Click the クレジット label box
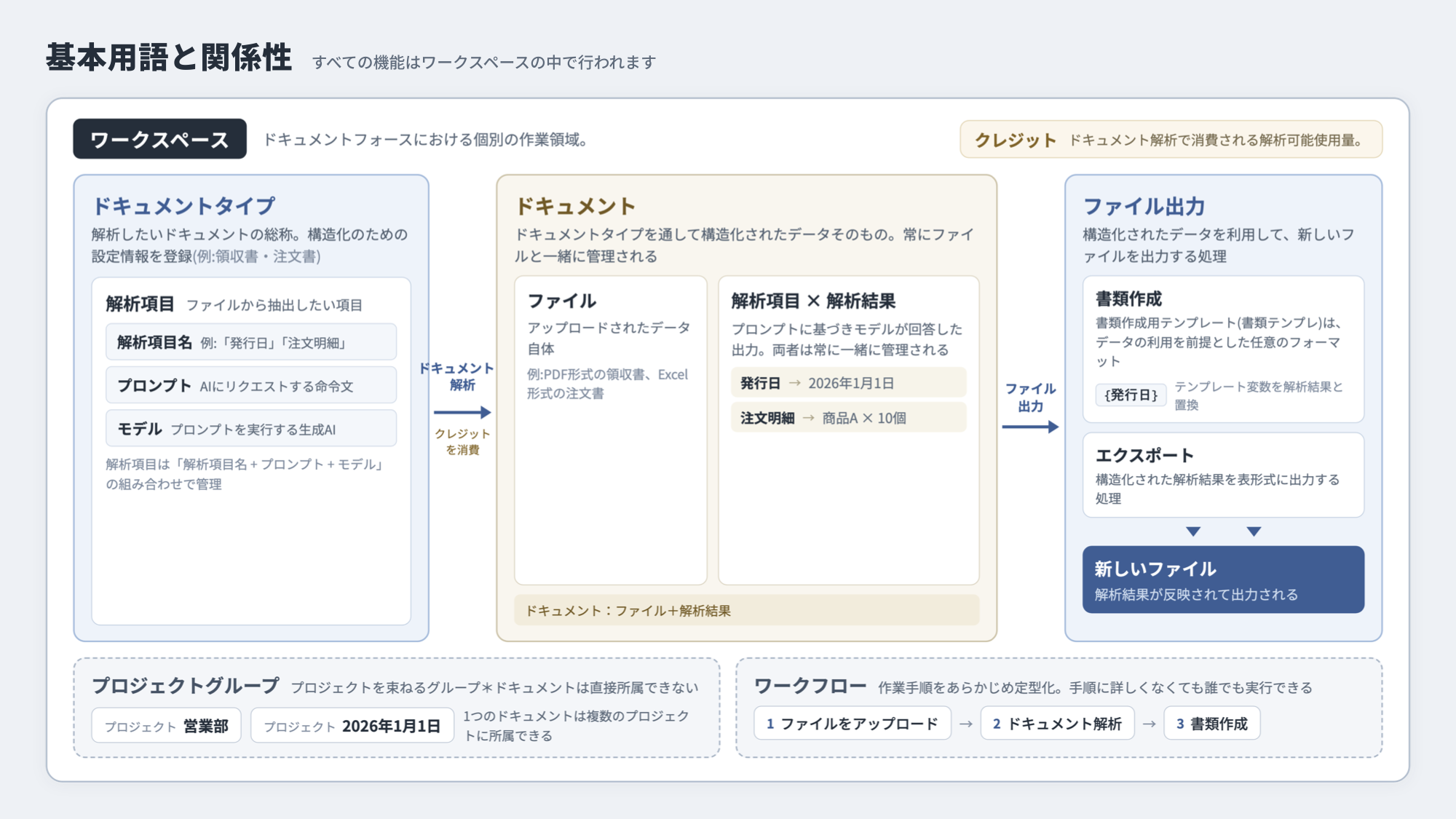This screenshot has height=819, width=1456. click(x=1171, y=139)
